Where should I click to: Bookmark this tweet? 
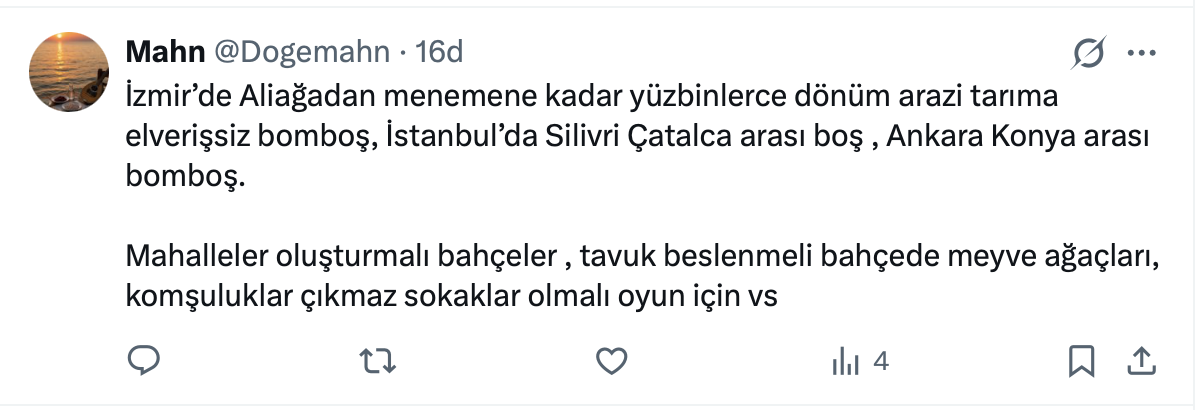point(1081,360)
